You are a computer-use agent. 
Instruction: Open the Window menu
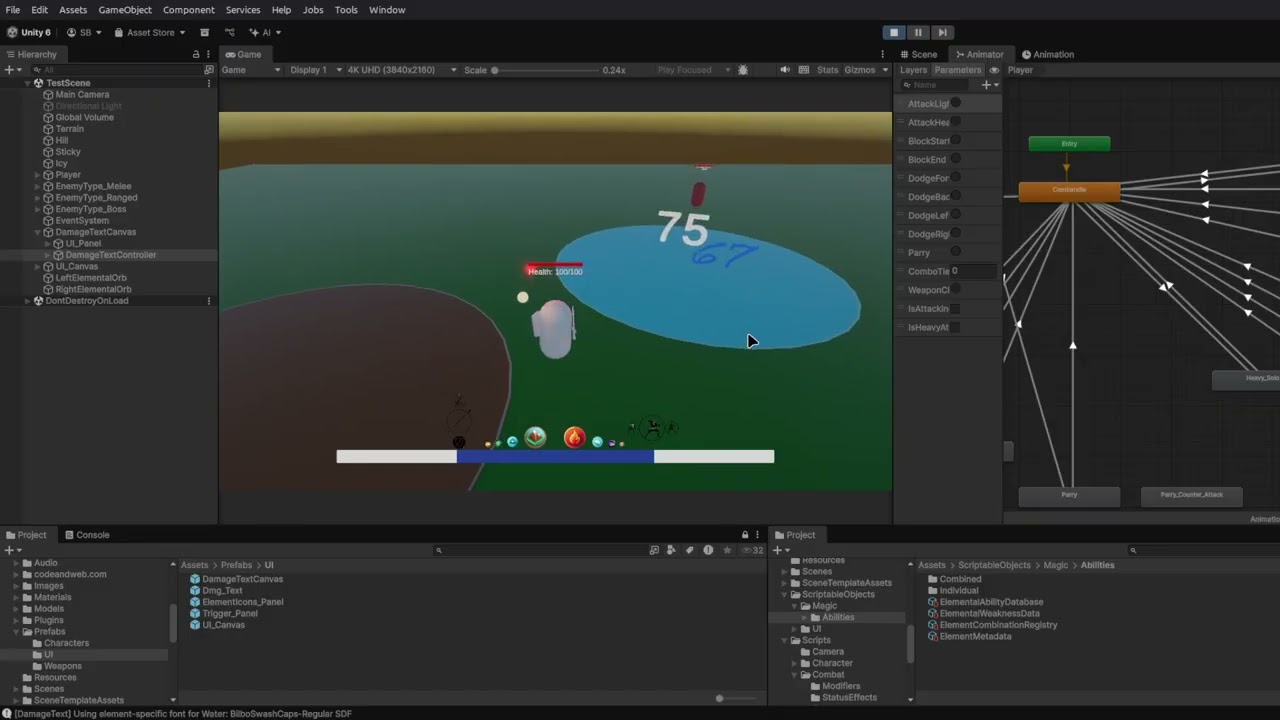pos(387,10)
